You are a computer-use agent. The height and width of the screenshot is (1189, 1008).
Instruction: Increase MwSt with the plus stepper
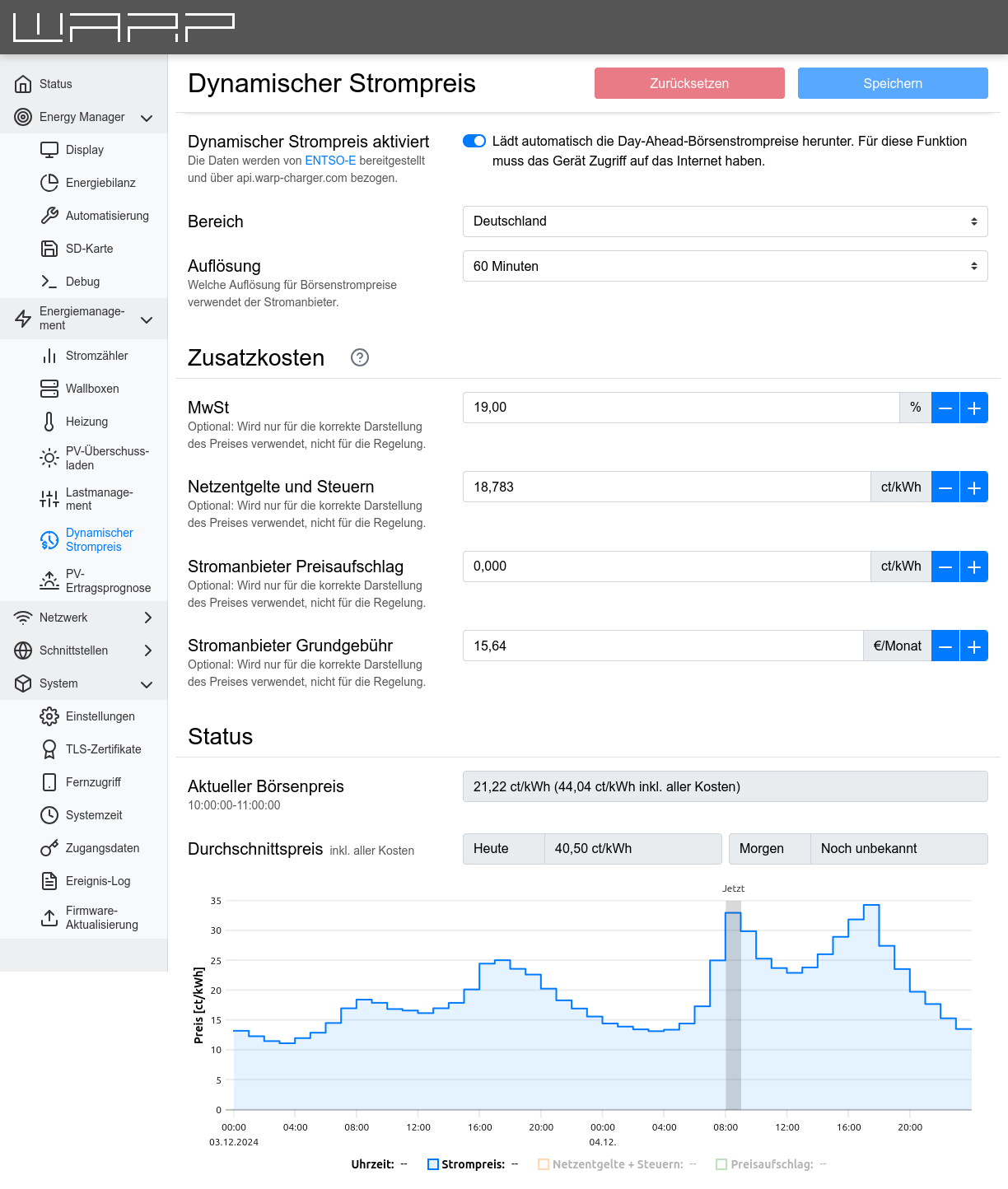974,408
